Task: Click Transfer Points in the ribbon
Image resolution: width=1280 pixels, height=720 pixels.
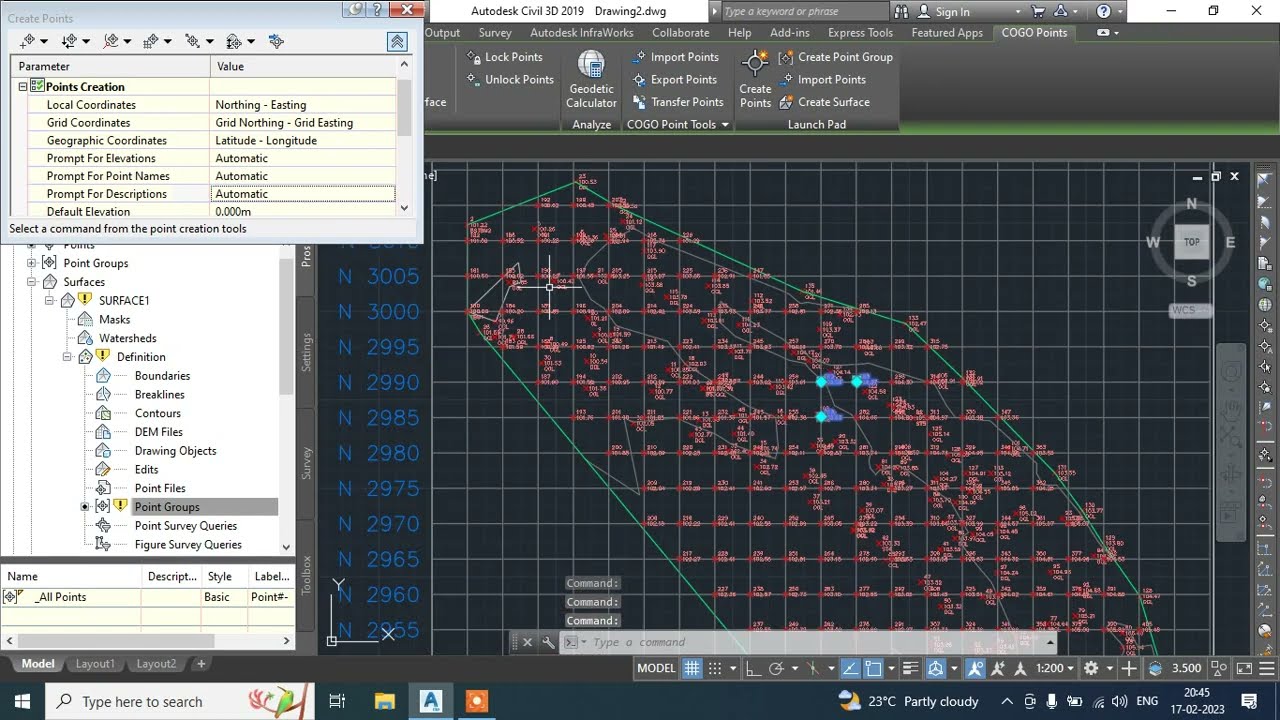Action: click(x=678, y=102)
